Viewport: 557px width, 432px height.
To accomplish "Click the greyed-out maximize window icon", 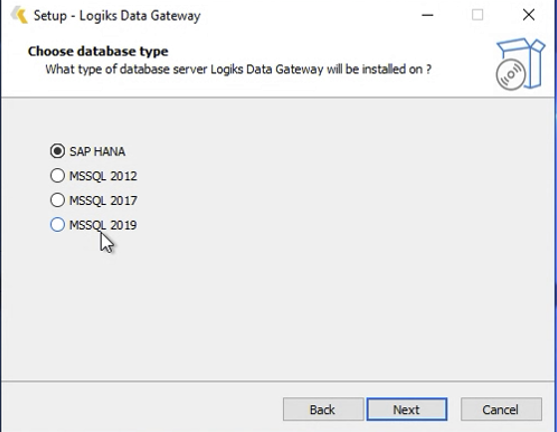I will 477,15.
